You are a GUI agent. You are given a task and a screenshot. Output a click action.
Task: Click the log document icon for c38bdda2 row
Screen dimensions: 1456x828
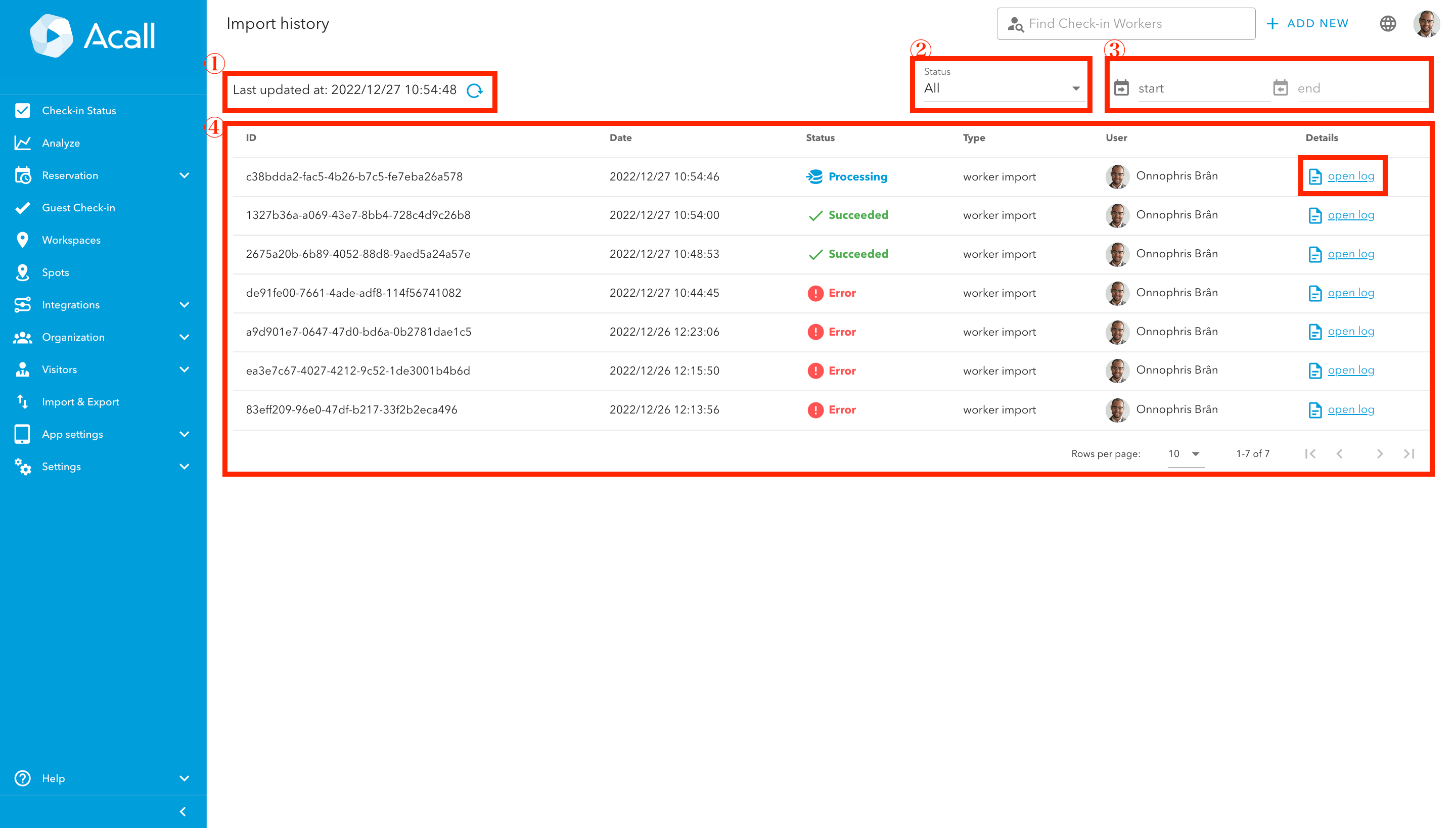click(1314, 176)
